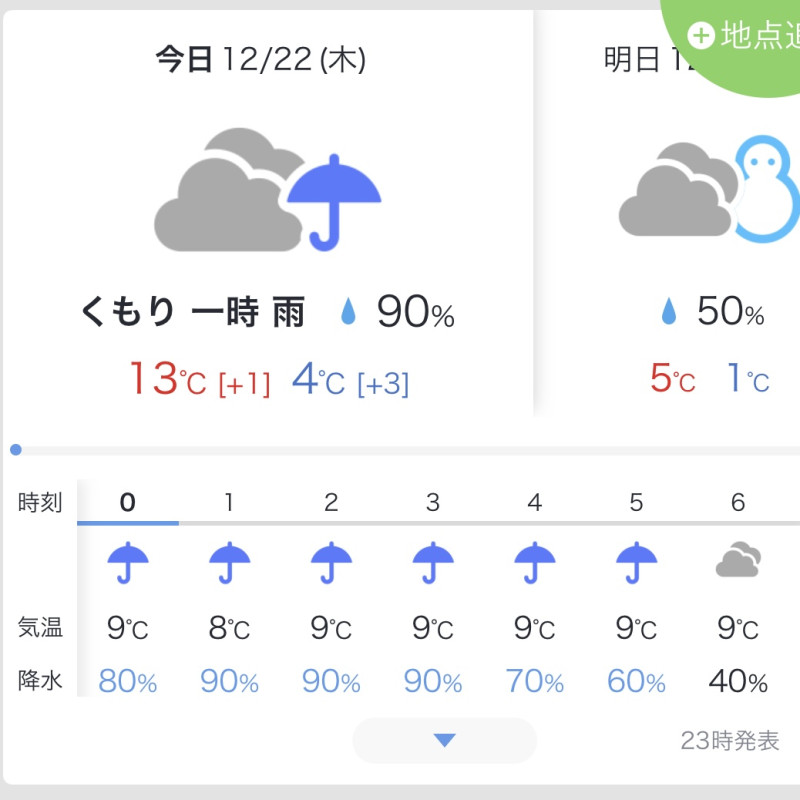Click the 23時発表 issue time label
The image size is (800, 800).
(730, 741)
